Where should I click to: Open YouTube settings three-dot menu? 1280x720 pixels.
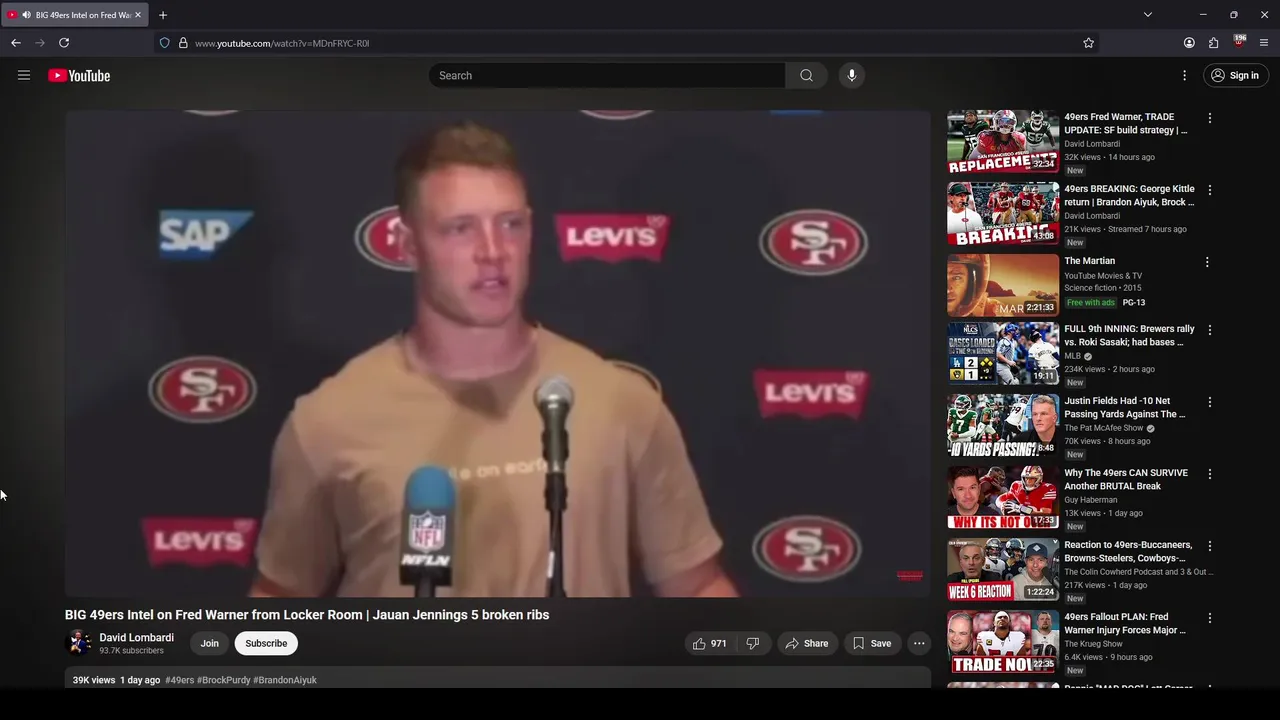(1184, 75)
